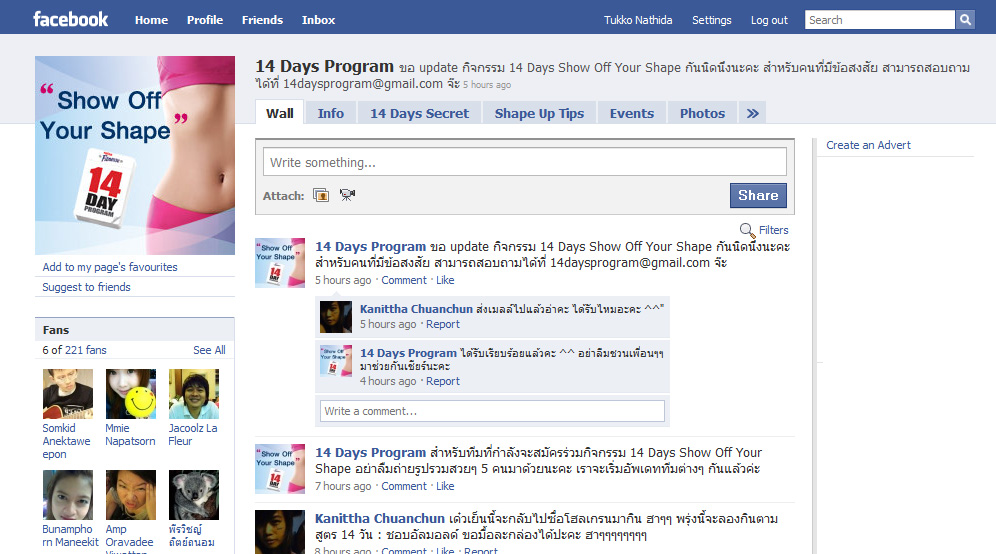Open Kanittha Chuanchun's bottom wall post photo

280,532
